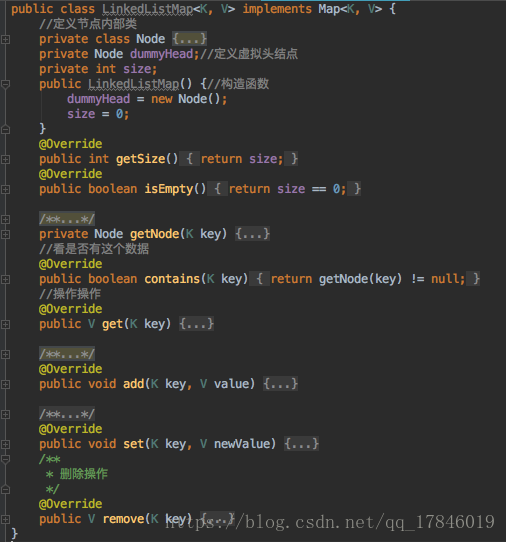Open the /**...*/ folded comment above set

[x=67, y=414]
